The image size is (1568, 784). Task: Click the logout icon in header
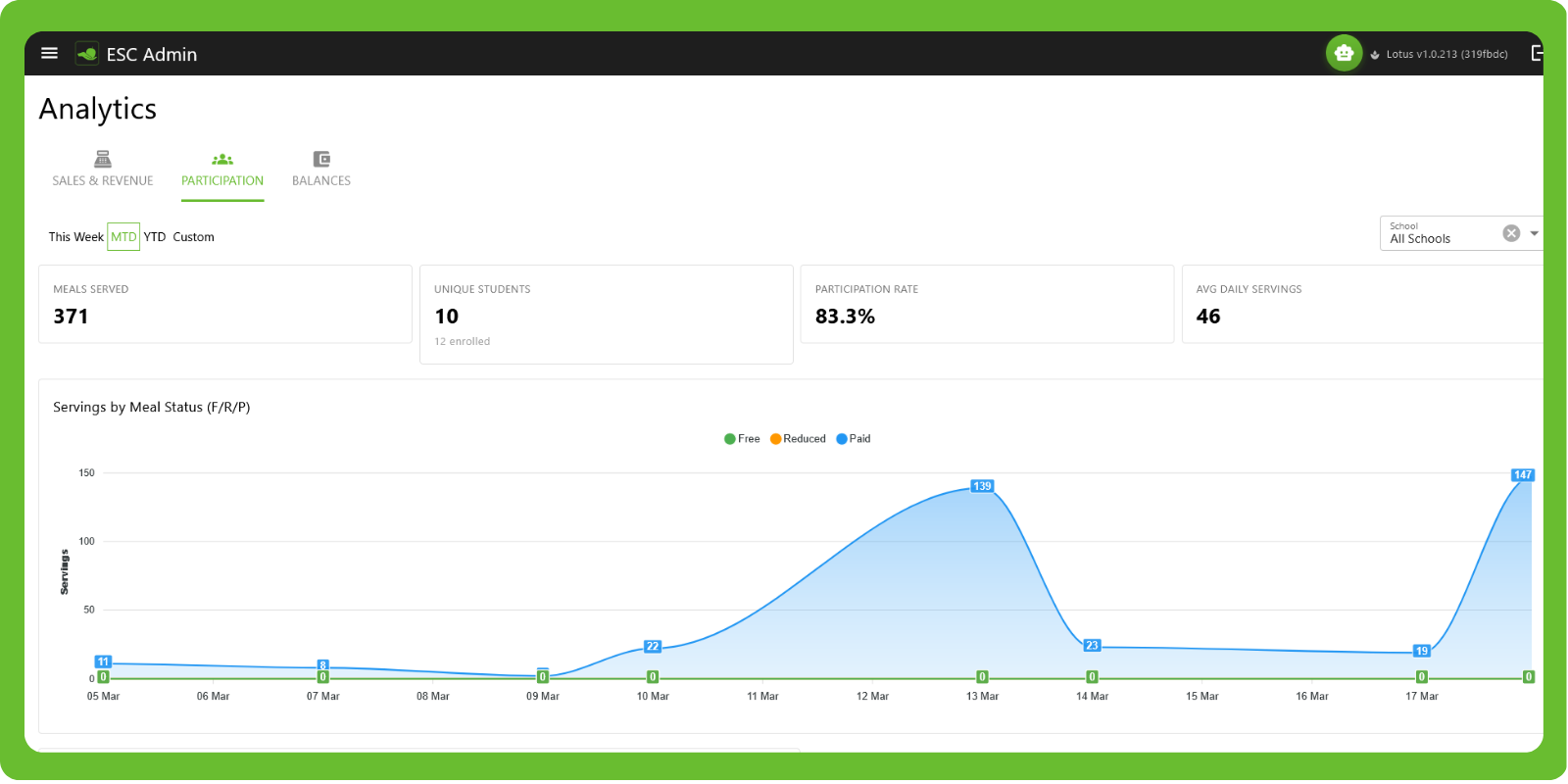coord(1537,53)
